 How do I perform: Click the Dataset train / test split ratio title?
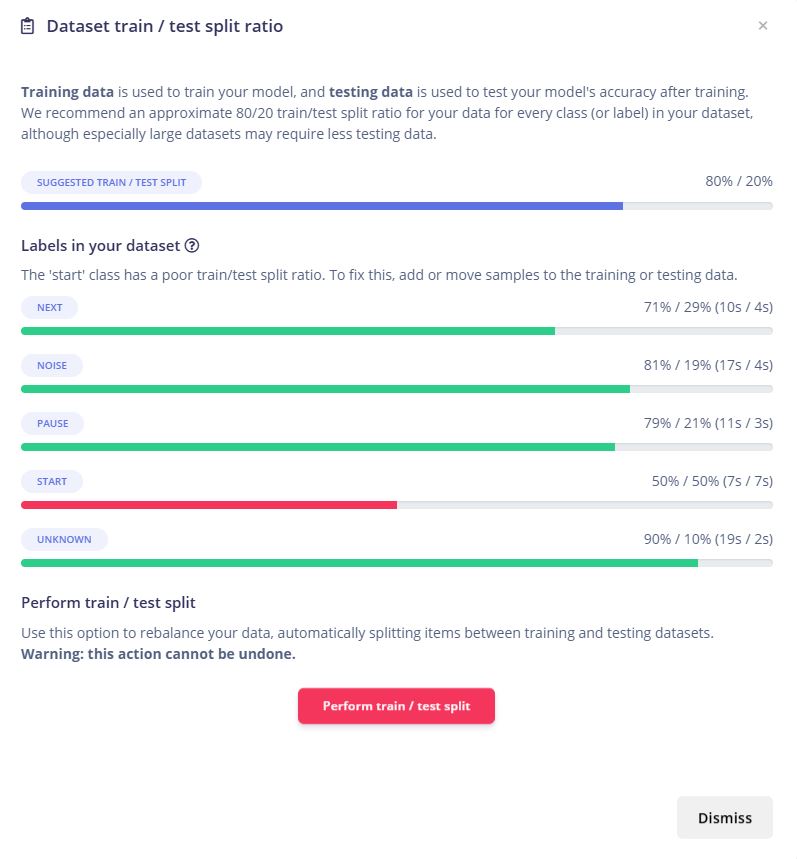[x=165, y=27]
